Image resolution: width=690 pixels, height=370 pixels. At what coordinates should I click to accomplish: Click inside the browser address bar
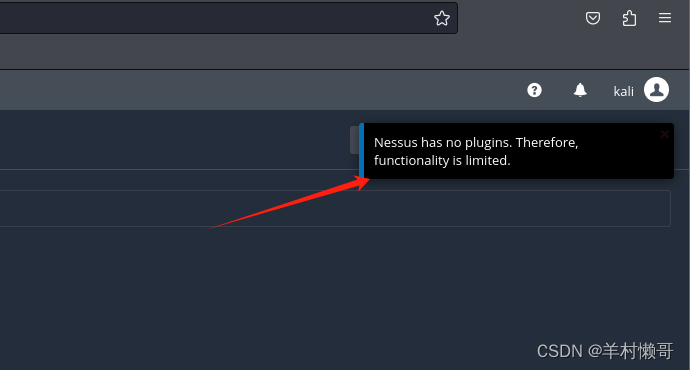coord(211,18)
